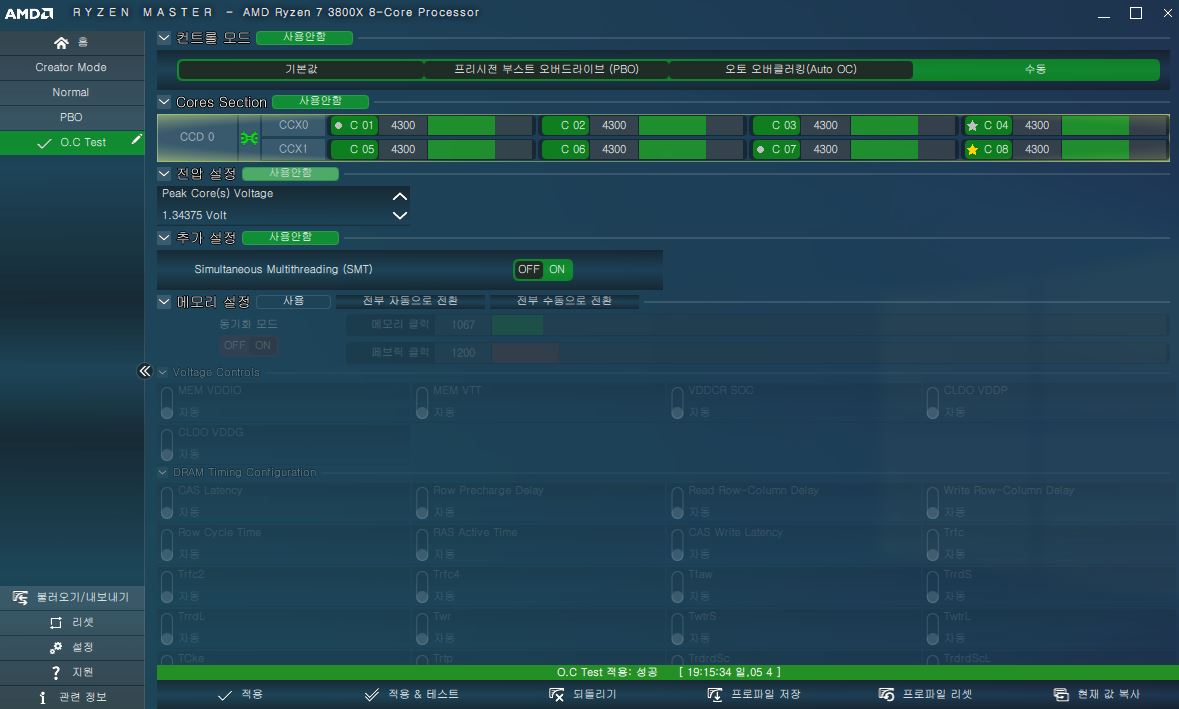Screen dimensions: 1179x709
Task: Toggle CAS Latency auto switch
Action: click(167, 503)
